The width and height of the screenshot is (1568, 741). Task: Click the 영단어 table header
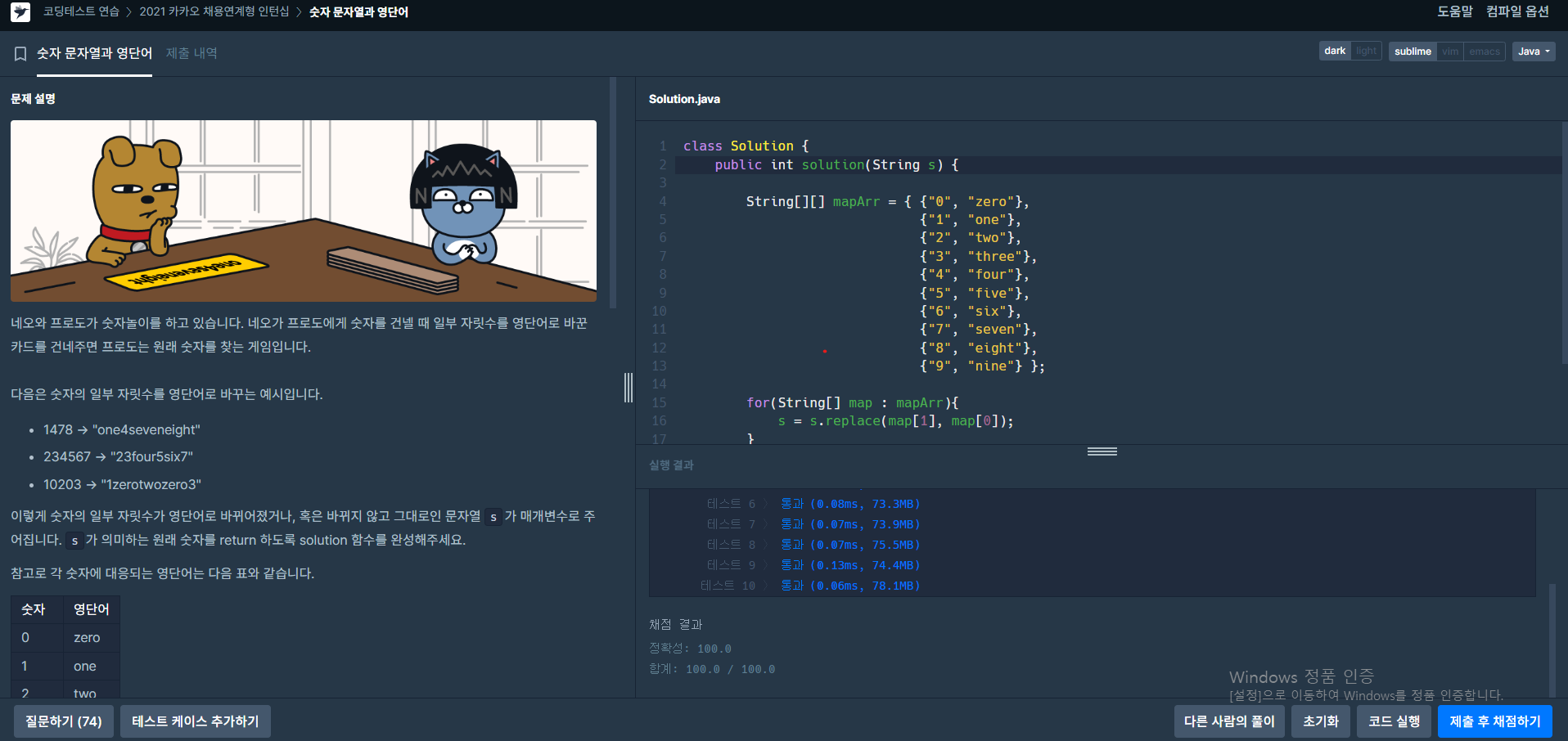click(x=91, y=609)
